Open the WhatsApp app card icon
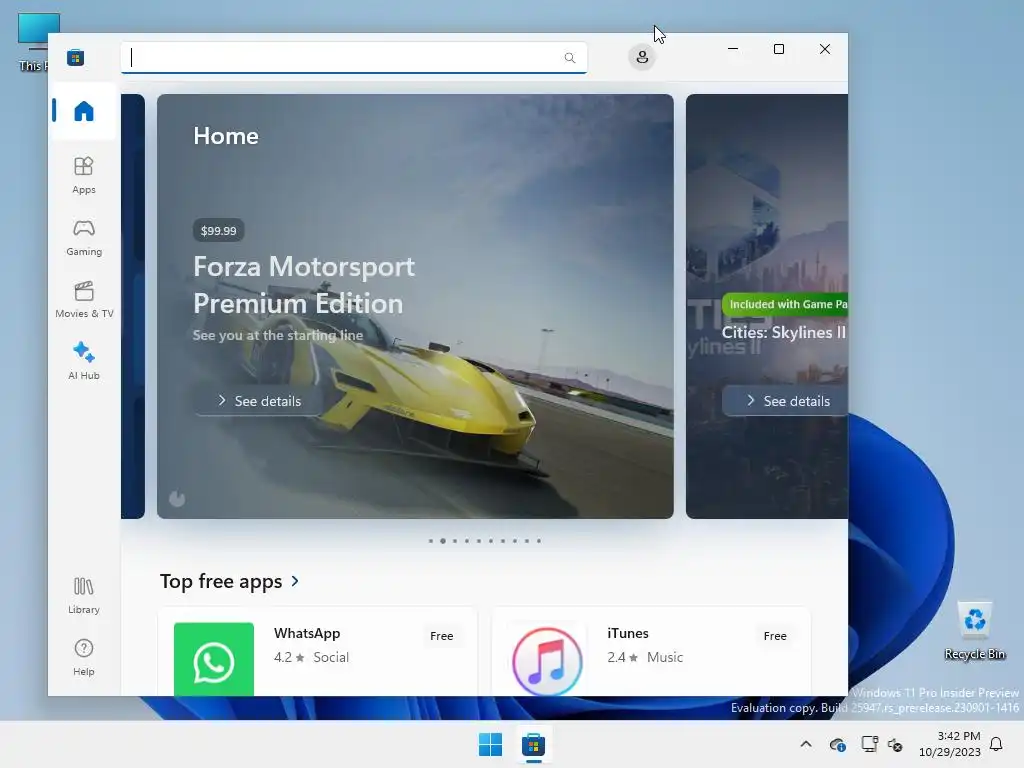 [214, 659]
